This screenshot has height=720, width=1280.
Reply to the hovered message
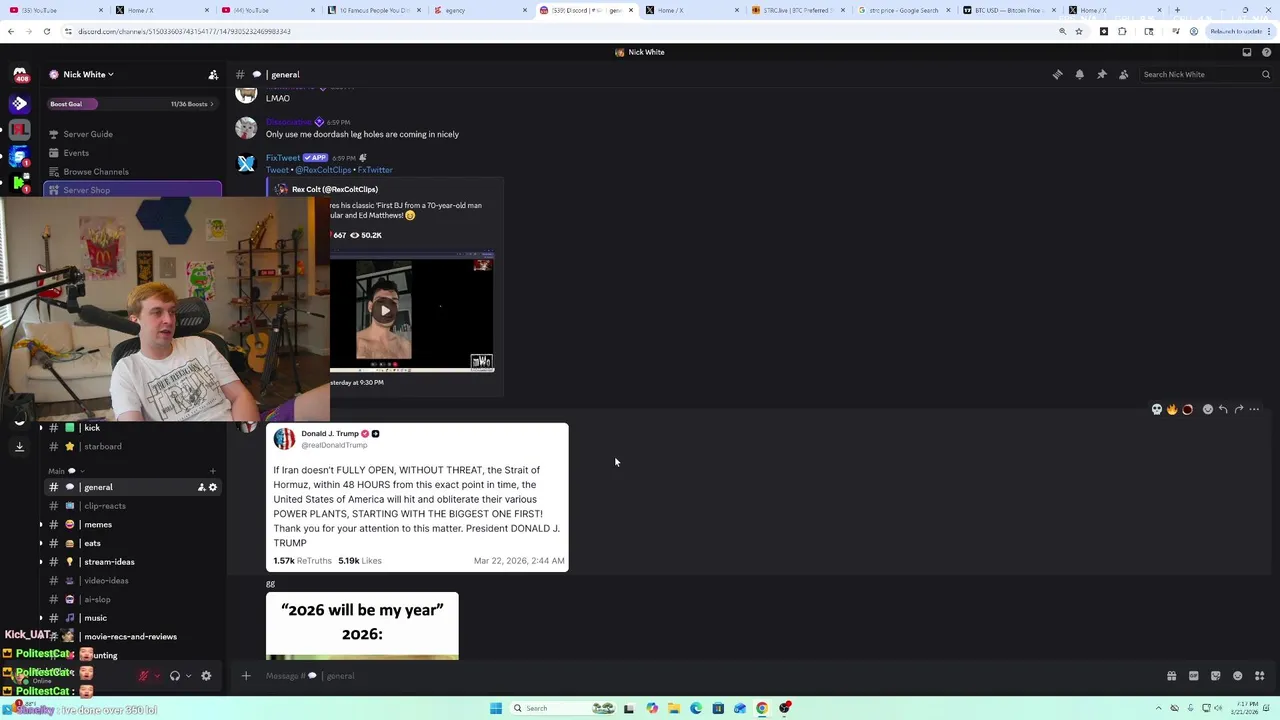coord(1223,409)
